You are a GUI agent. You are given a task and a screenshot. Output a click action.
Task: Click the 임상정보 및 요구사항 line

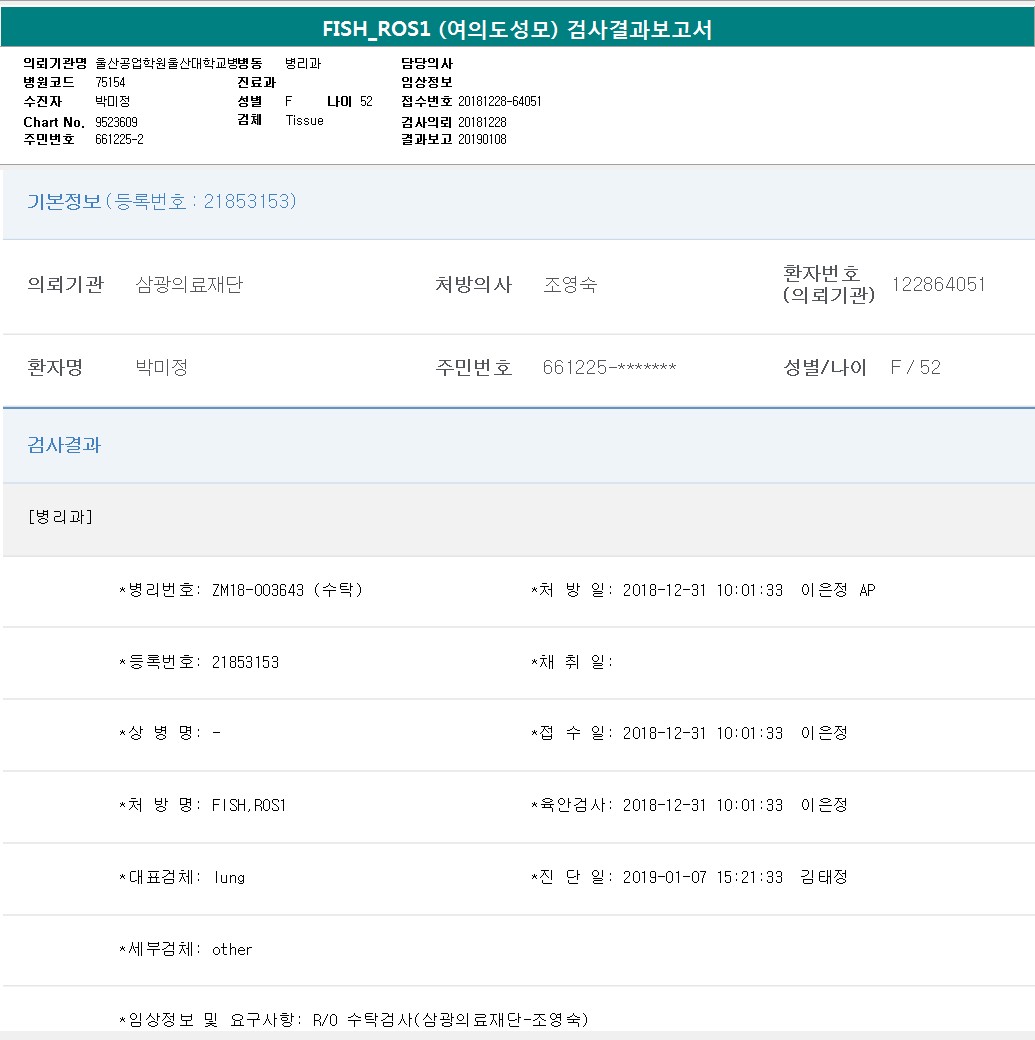[x=353, y=1020]
